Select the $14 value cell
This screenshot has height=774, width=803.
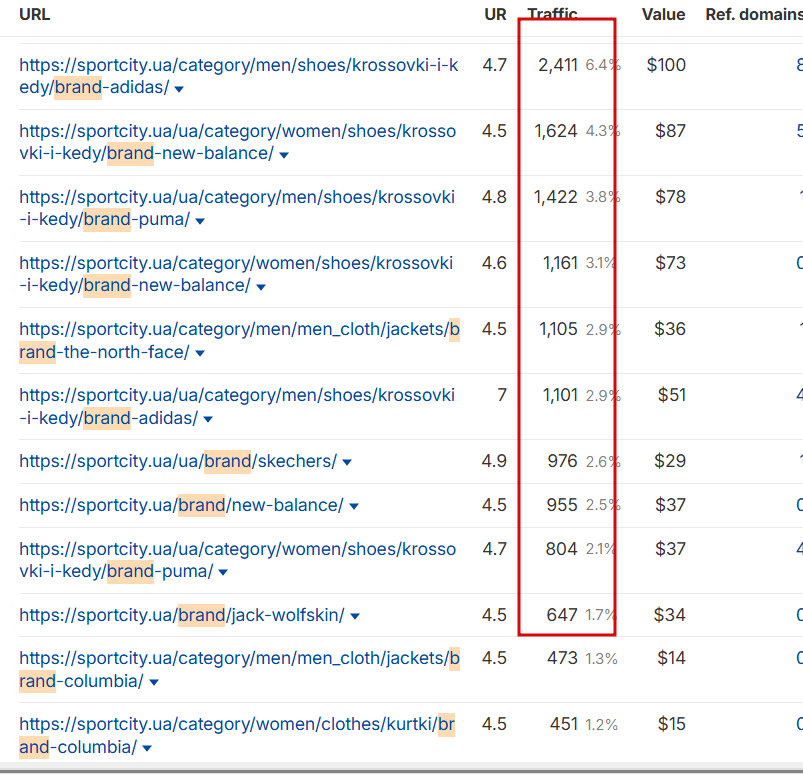coord(671,658)
